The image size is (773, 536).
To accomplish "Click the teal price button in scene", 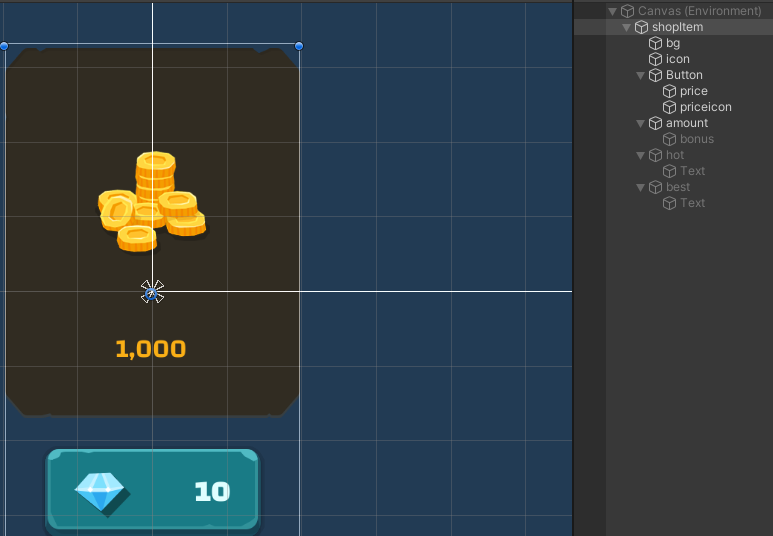I will pyautogui.click(x=153, y=490).
